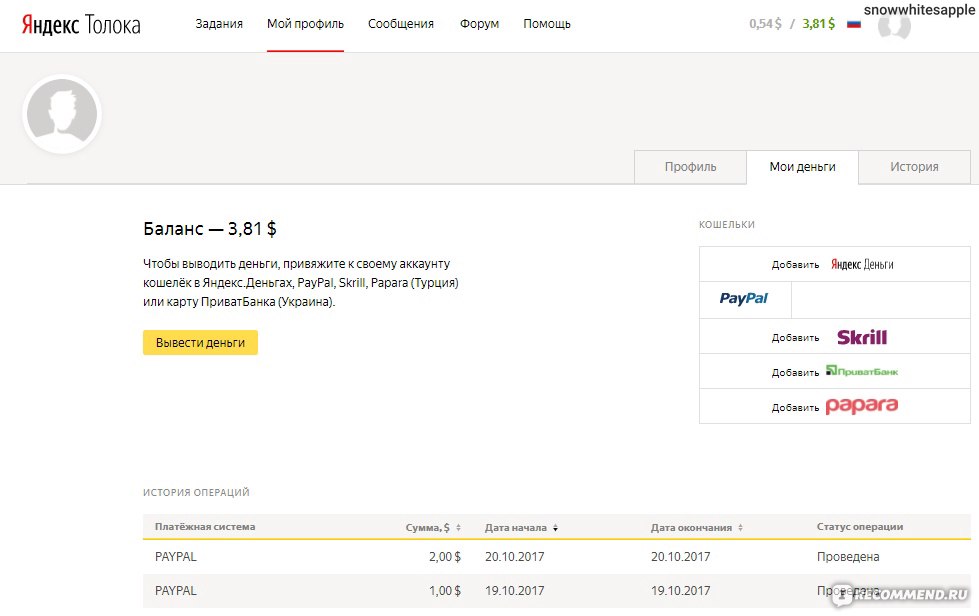Screen dimensions: 979x616
Task: Click the ИСТОРИЯ ОПЕРАЦИЙ heading
Action: (x=196, y=492)
